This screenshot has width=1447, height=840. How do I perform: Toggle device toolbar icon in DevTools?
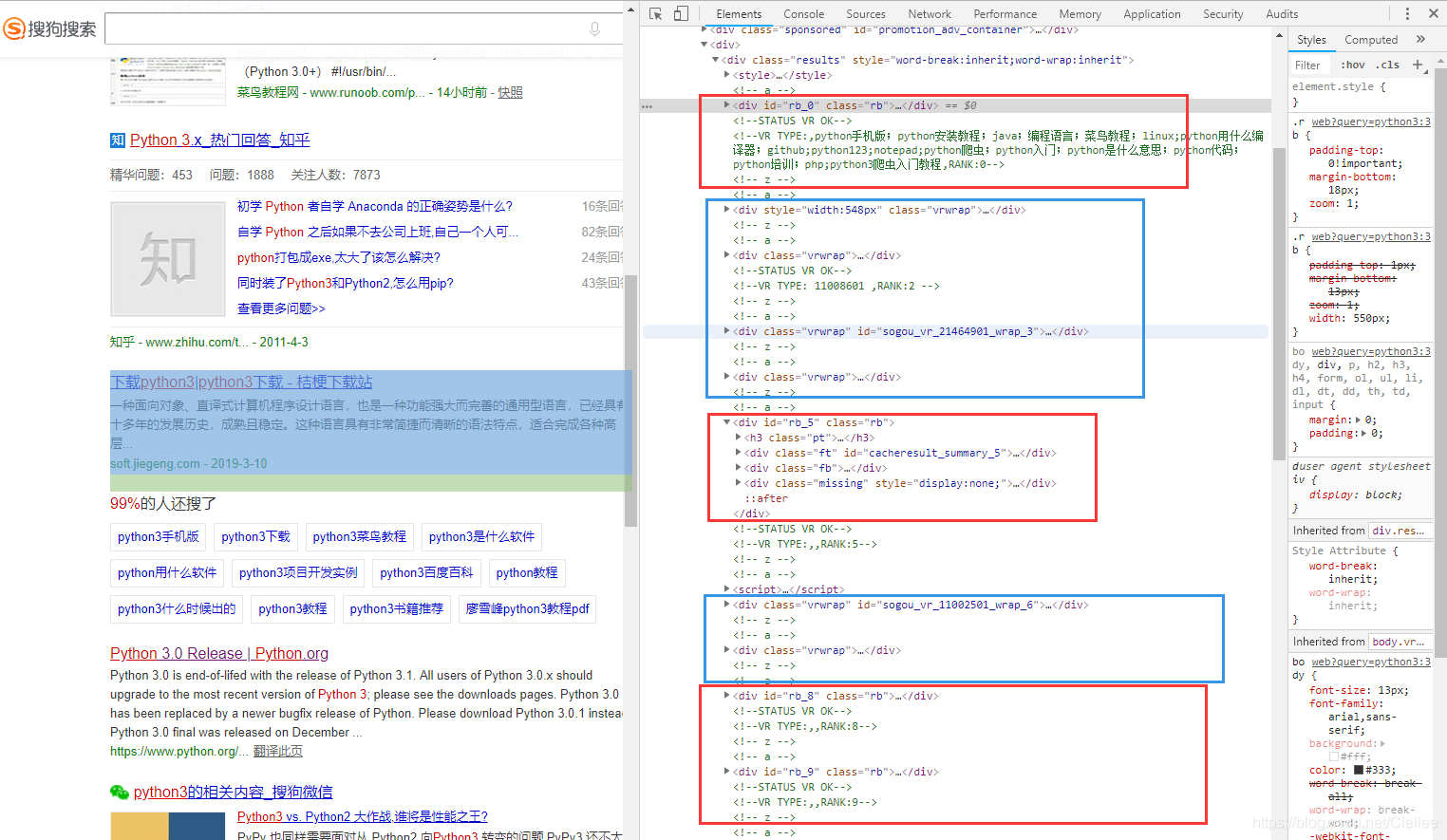point(681,13)
